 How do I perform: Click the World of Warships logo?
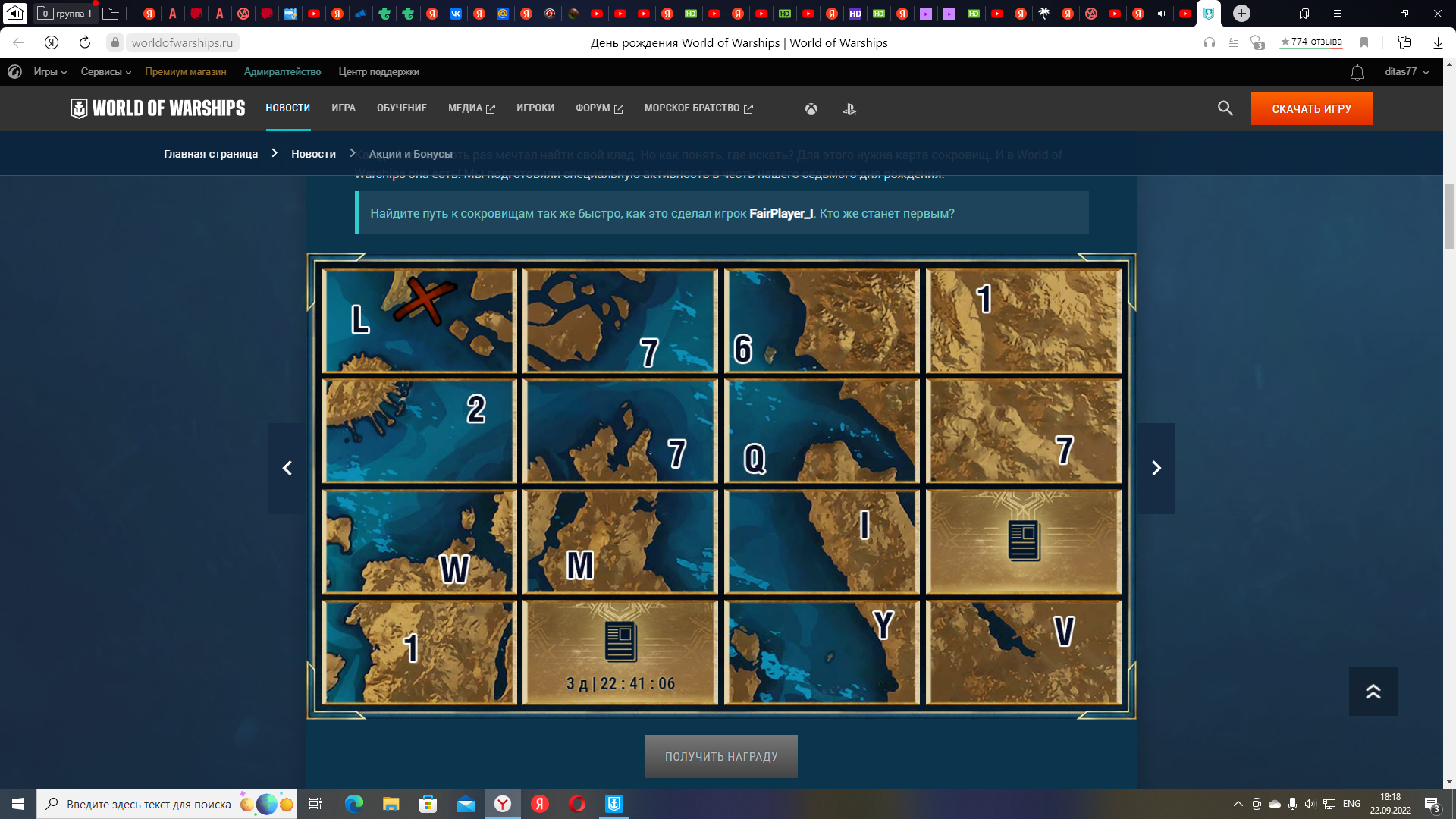158,108
